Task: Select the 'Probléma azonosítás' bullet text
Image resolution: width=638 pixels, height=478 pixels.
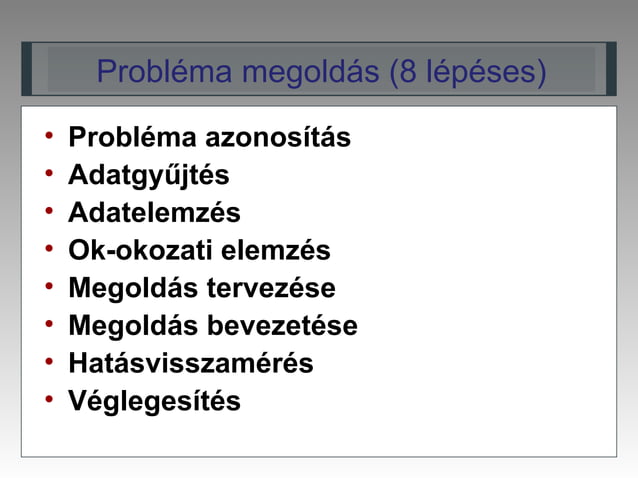Action: (x=210, y=137)
